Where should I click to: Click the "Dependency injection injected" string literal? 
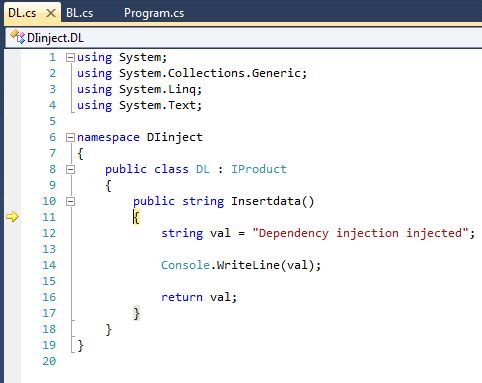pos(360,233)
